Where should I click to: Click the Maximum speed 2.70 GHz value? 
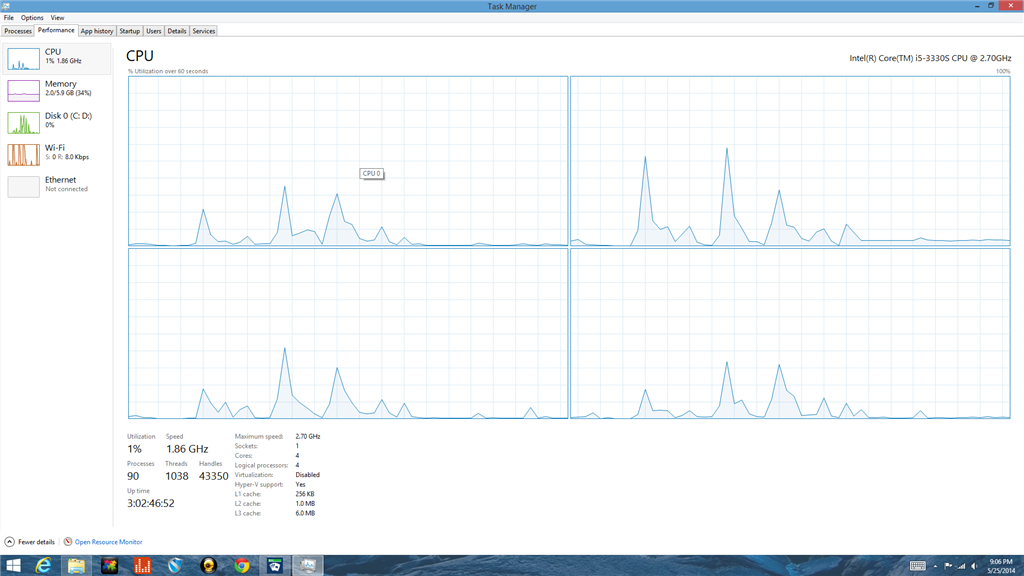pos(308,436)
